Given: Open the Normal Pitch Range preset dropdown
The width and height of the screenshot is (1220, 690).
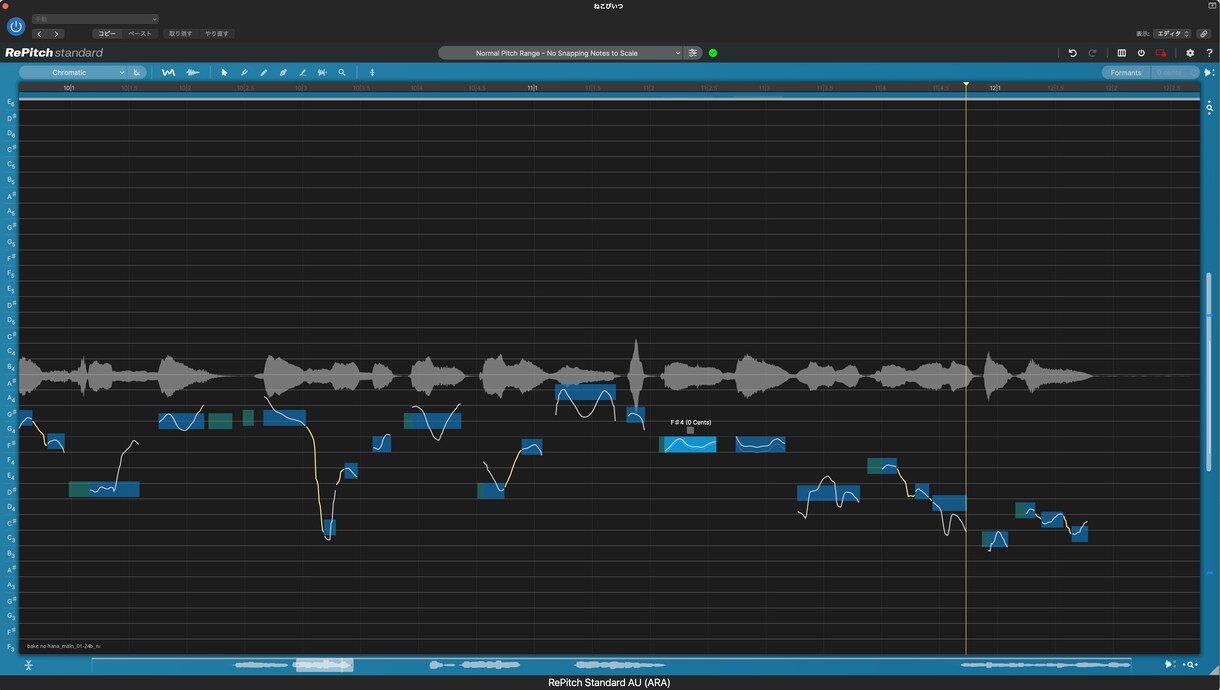Looking at the screenshot, I should [x=560, y=53].
